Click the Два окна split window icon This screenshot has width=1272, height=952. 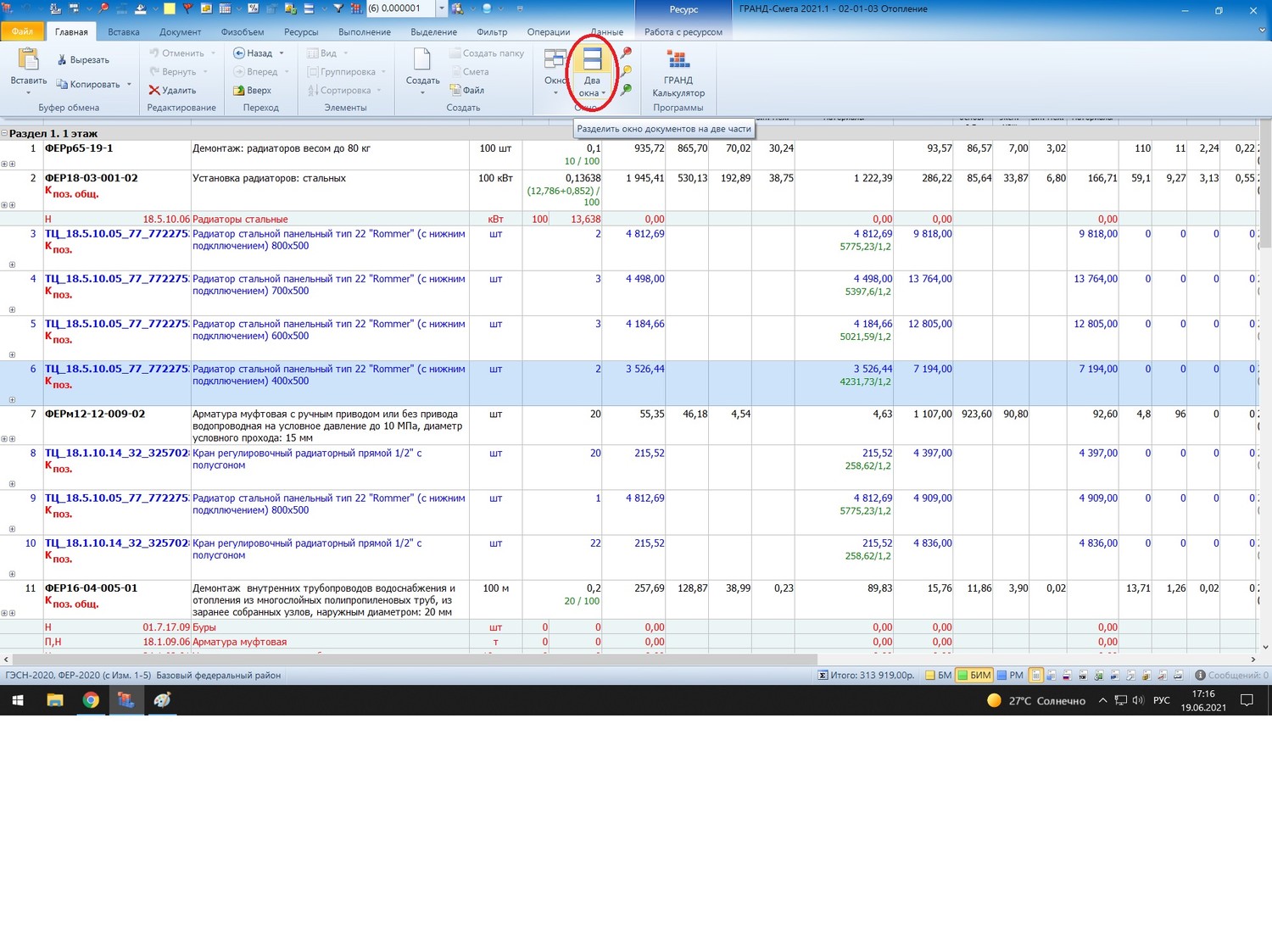pos(592,60)
